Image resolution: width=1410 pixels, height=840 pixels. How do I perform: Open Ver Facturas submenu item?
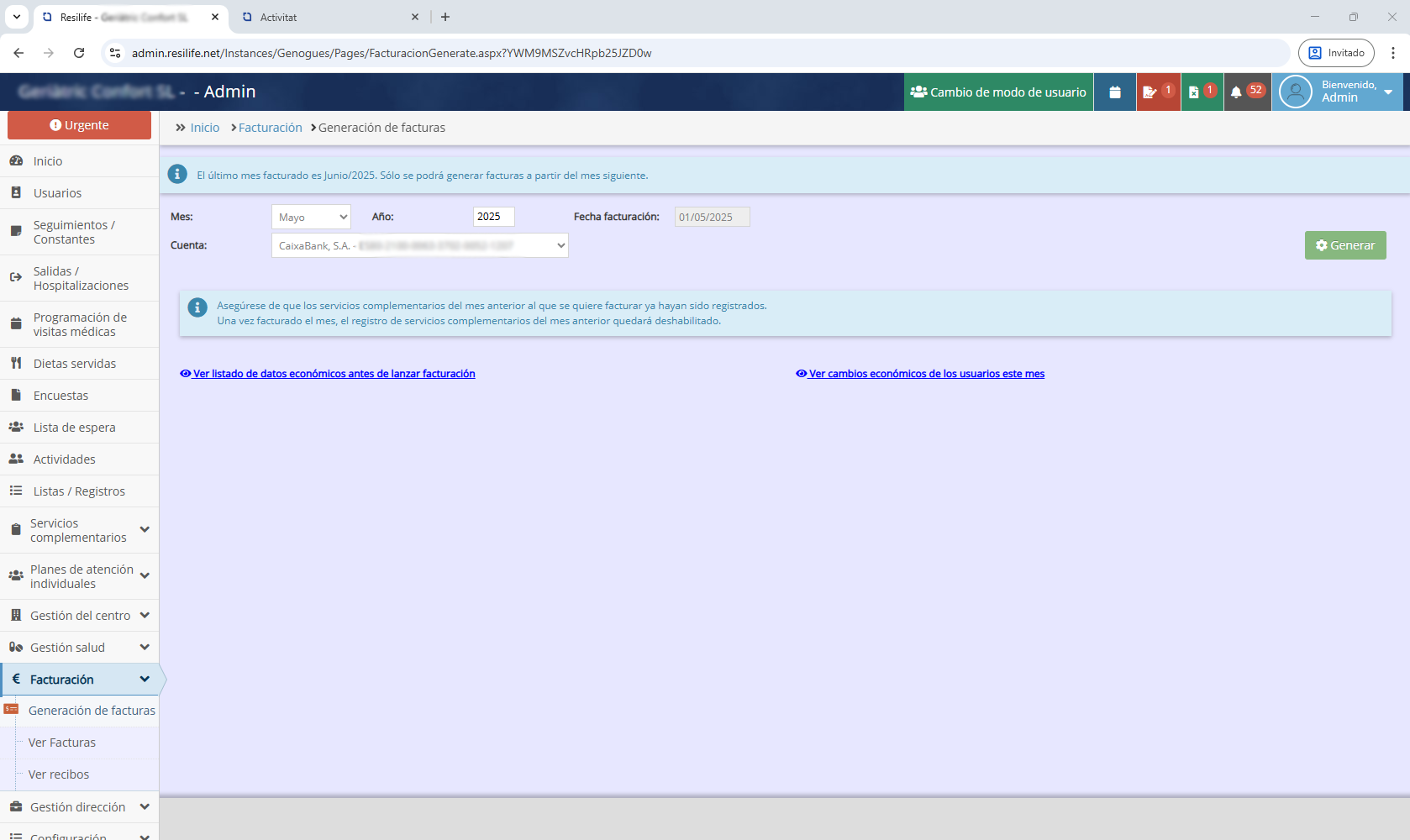[x=62, y=743]
